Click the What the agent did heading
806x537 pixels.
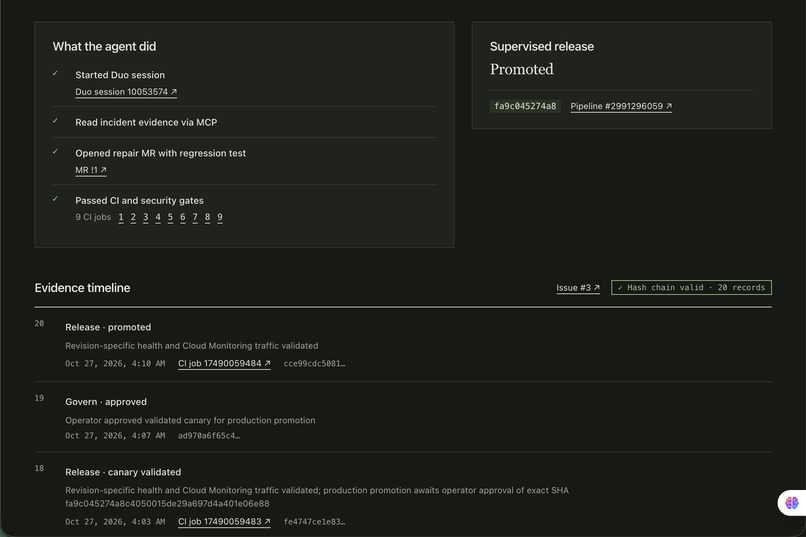[x=104, y=47]
